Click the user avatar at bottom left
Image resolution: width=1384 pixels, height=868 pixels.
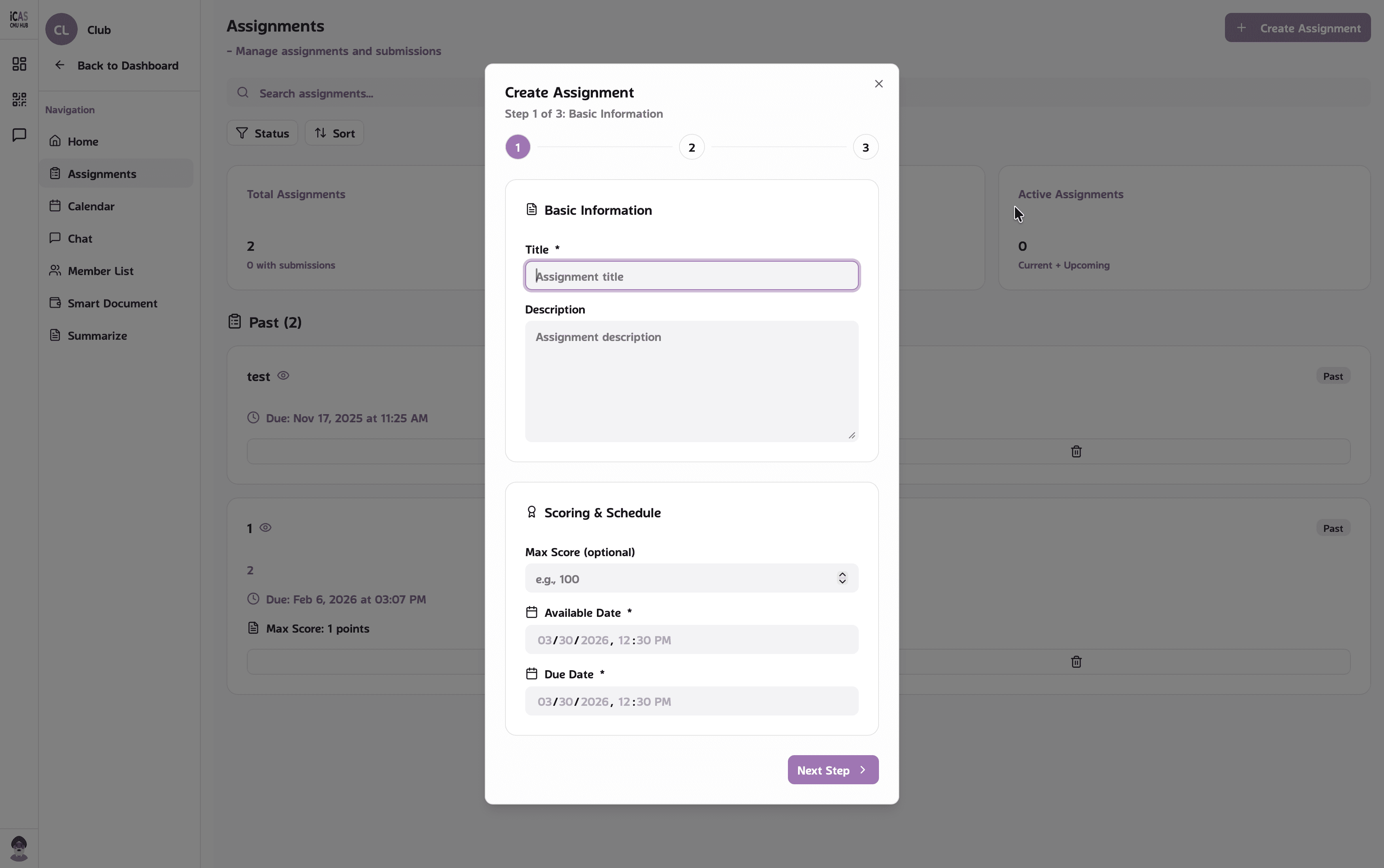click(19, 848)
